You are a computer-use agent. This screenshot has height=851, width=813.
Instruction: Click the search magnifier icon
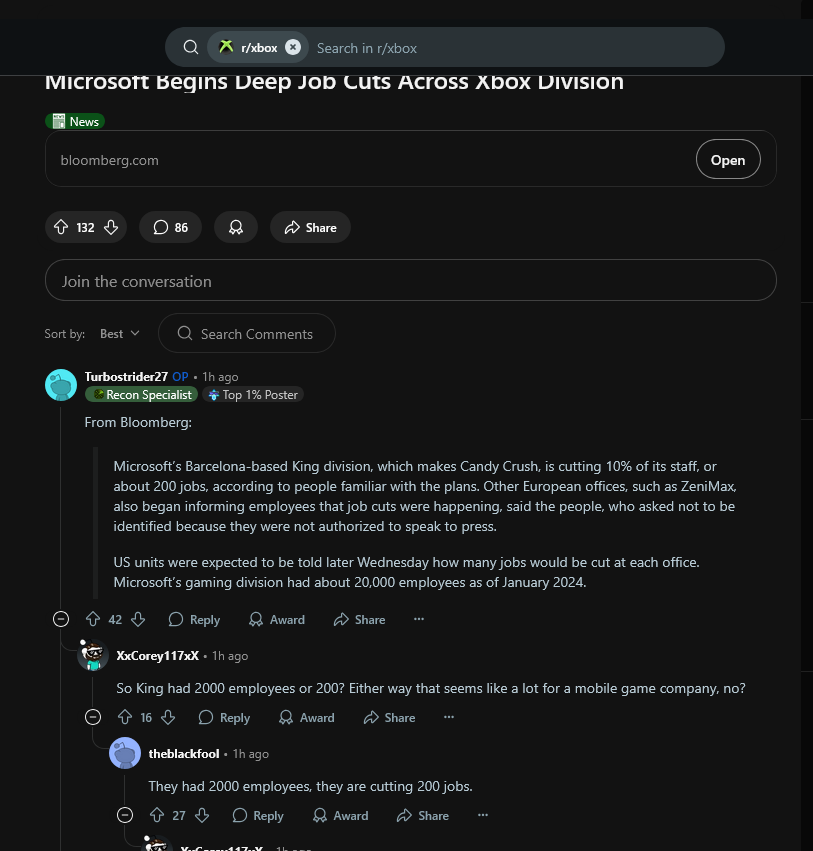pyautogui.click(x=190, y=47)
